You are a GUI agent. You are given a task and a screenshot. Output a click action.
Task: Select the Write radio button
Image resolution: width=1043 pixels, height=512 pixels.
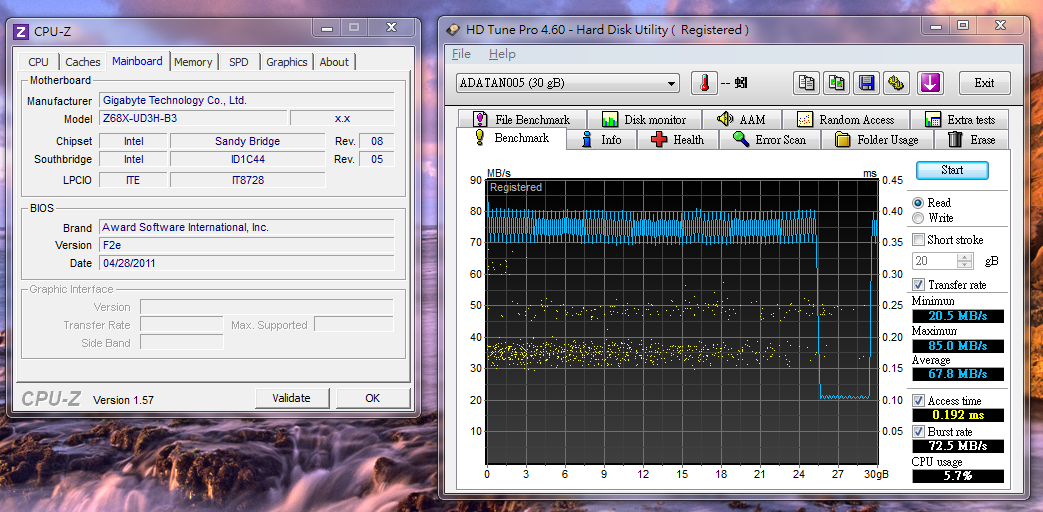[x=919, y=218]
